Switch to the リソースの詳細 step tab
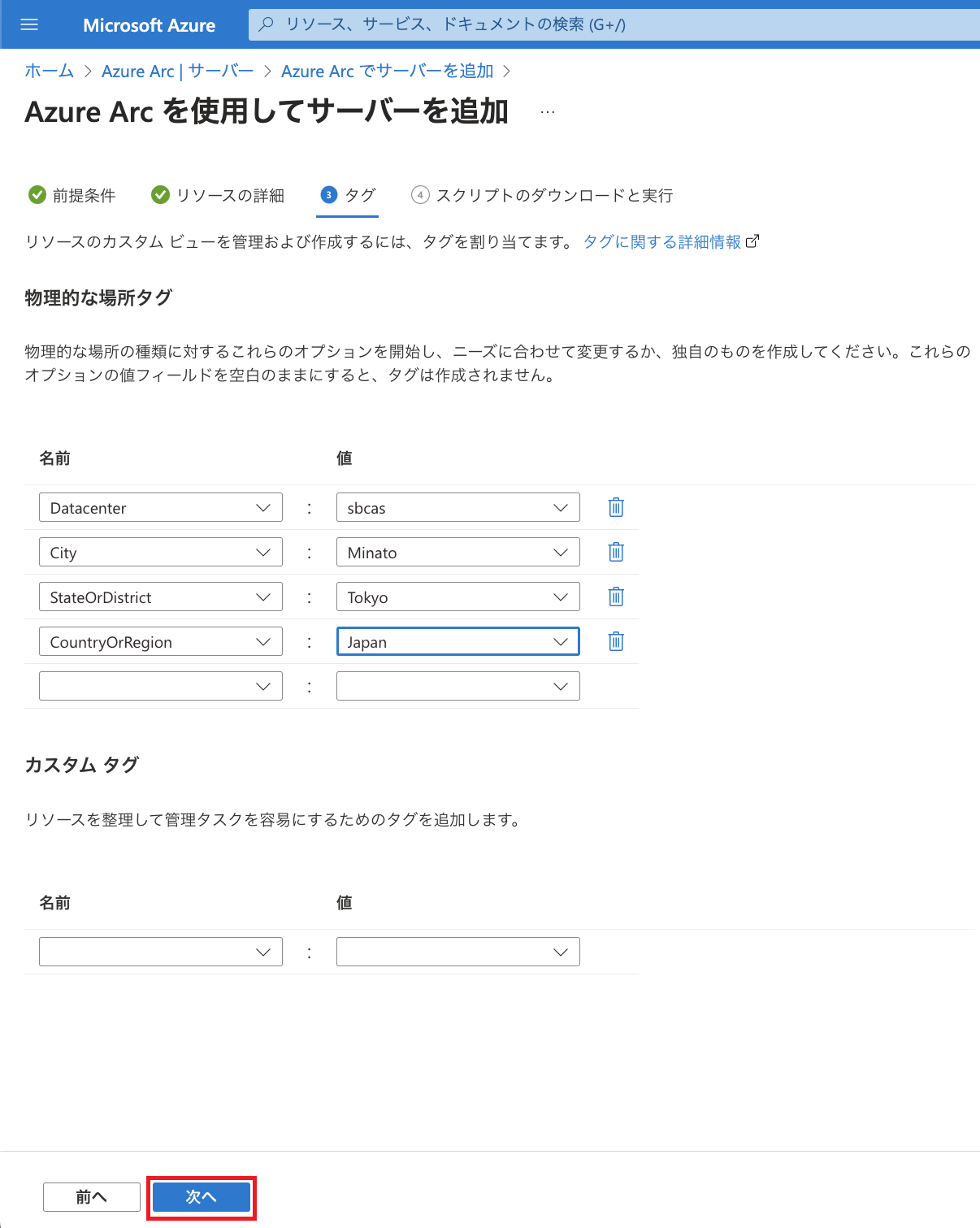Image resolution: width=980 pixels, height=1228 pixels. (219, 195)
